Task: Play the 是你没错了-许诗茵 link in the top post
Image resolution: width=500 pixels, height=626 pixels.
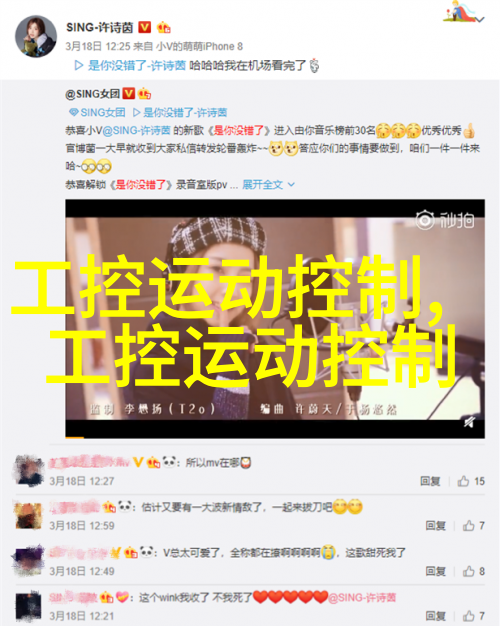Action: (131, 65)
